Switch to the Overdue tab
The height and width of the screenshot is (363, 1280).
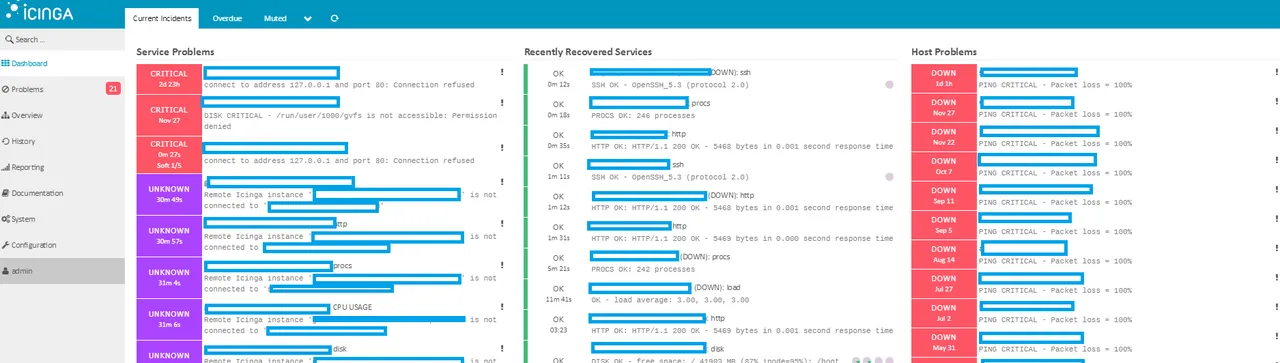coord(227,18)
